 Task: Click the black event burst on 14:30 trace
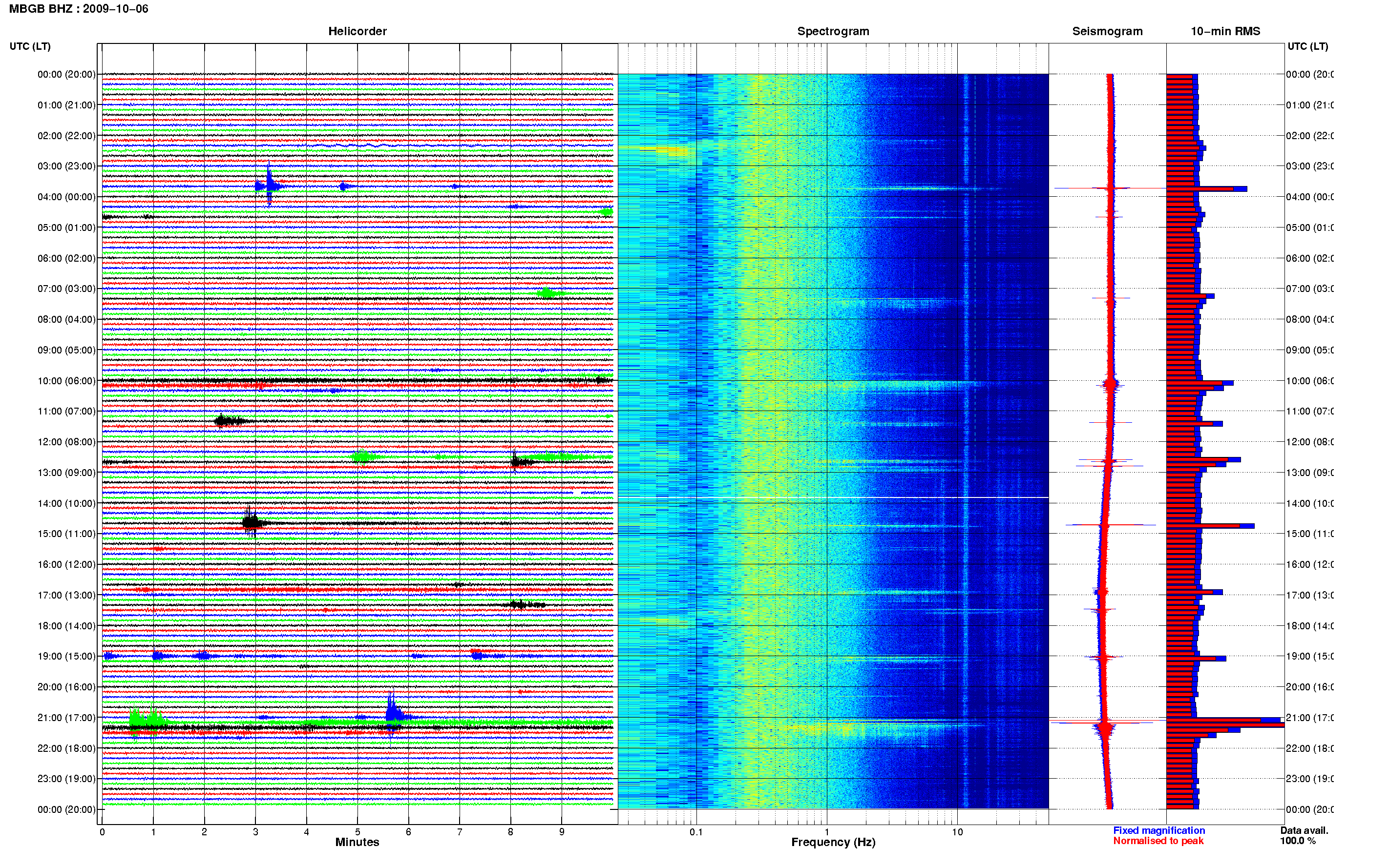coord(252,522)
